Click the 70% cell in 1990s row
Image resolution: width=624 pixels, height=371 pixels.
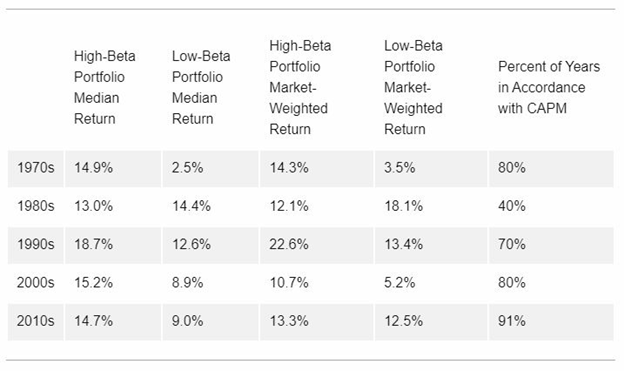[x=512, y=244]
